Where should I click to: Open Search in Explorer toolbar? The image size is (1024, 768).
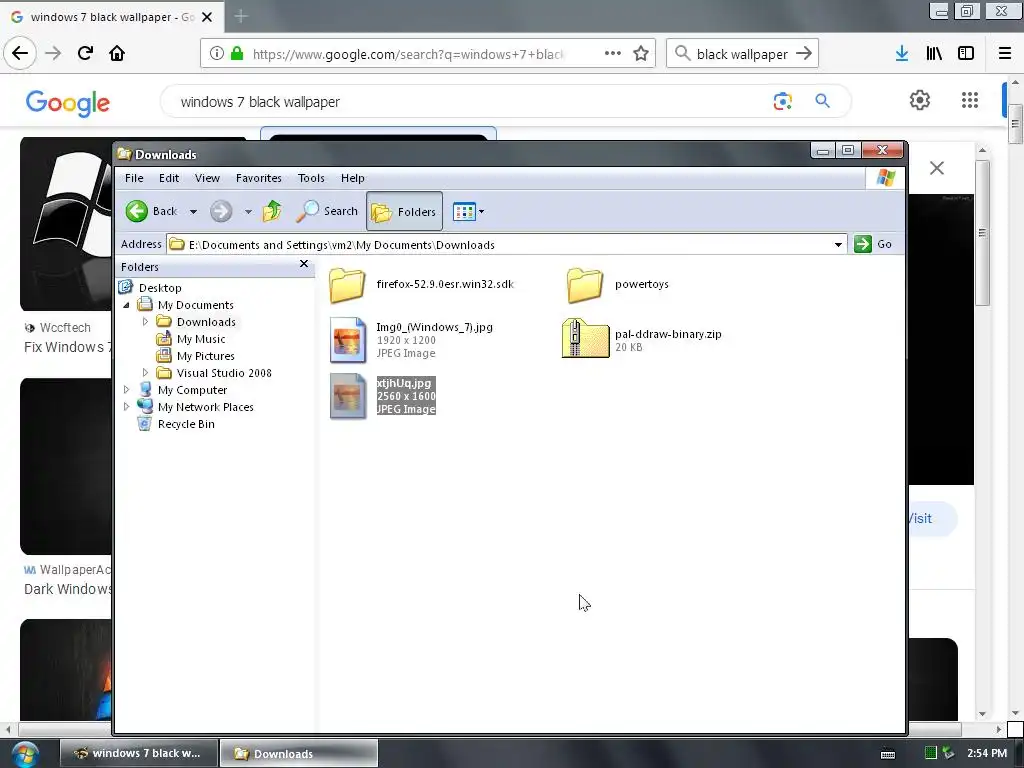click(327, 211)
